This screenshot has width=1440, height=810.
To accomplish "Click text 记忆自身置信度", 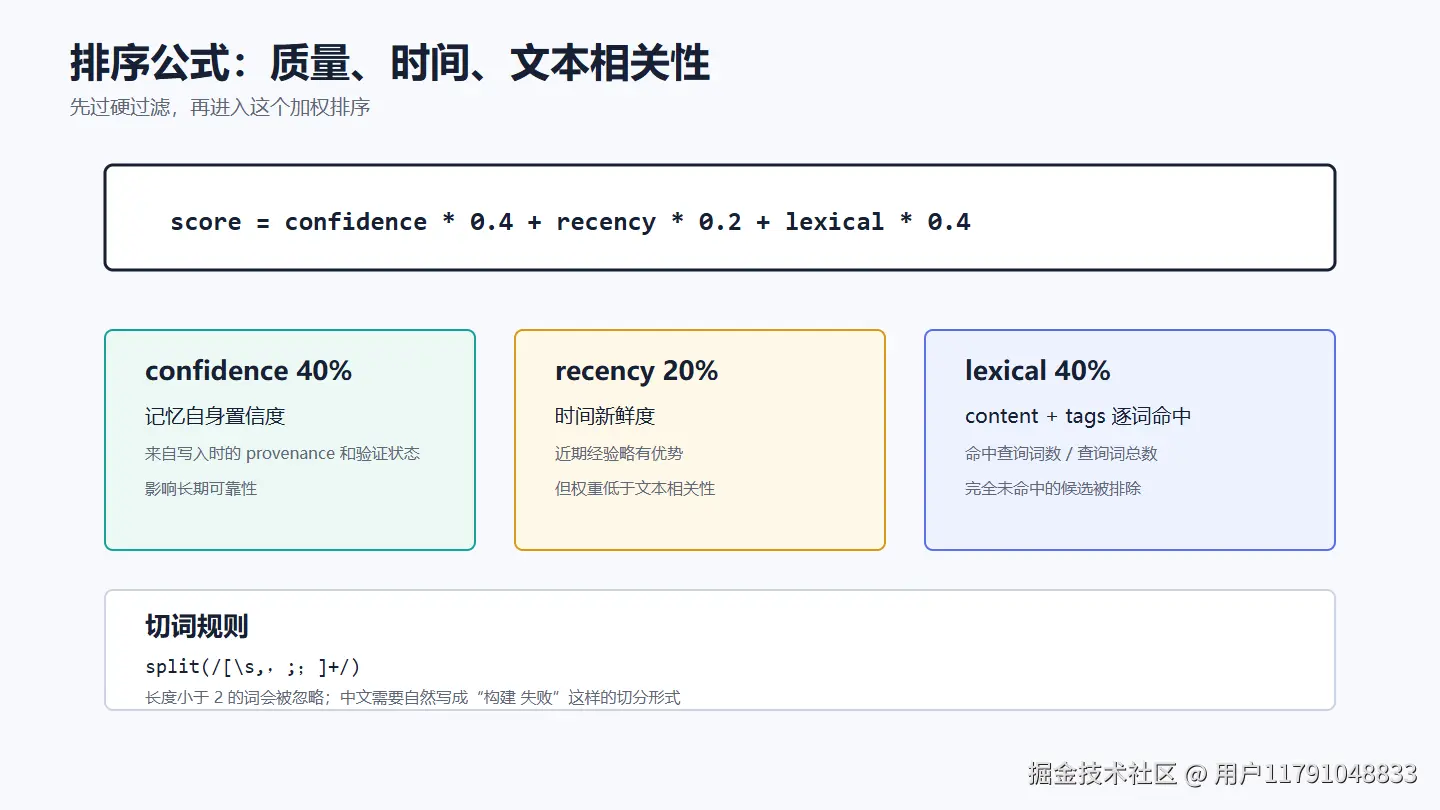I will click(215, 416).
